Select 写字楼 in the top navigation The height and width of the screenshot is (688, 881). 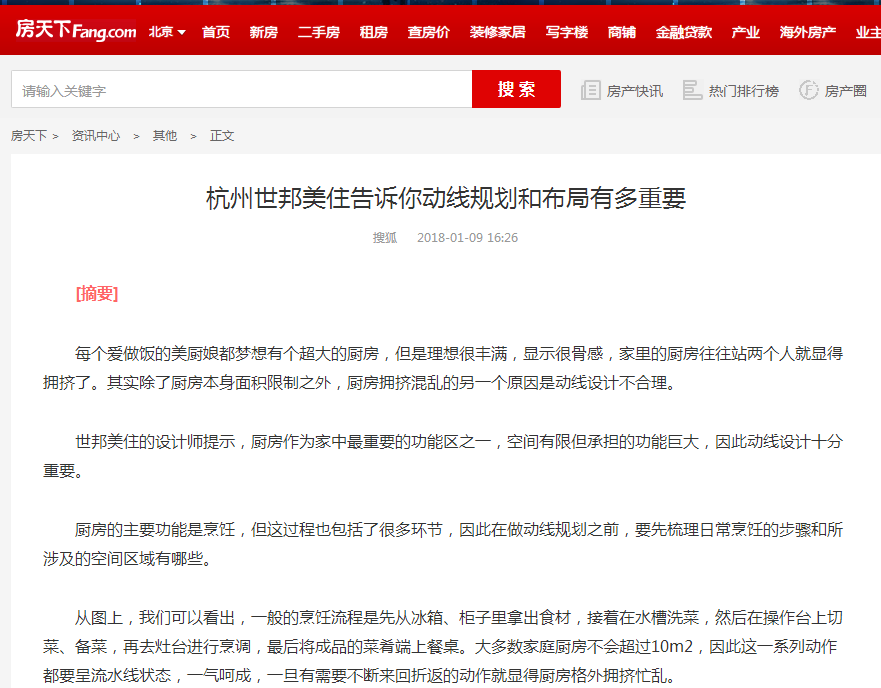[x=567, y=32]
